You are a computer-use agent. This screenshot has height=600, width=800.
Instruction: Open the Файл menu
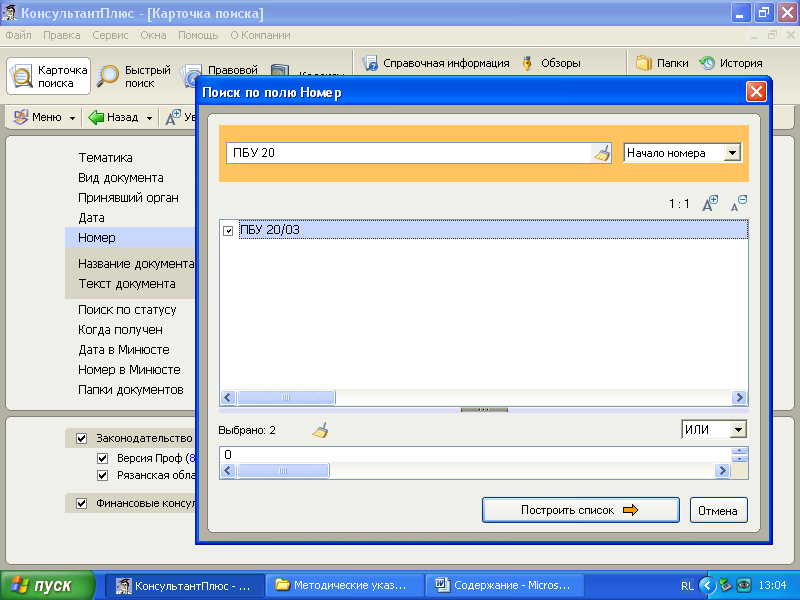[x=18, y=35]
